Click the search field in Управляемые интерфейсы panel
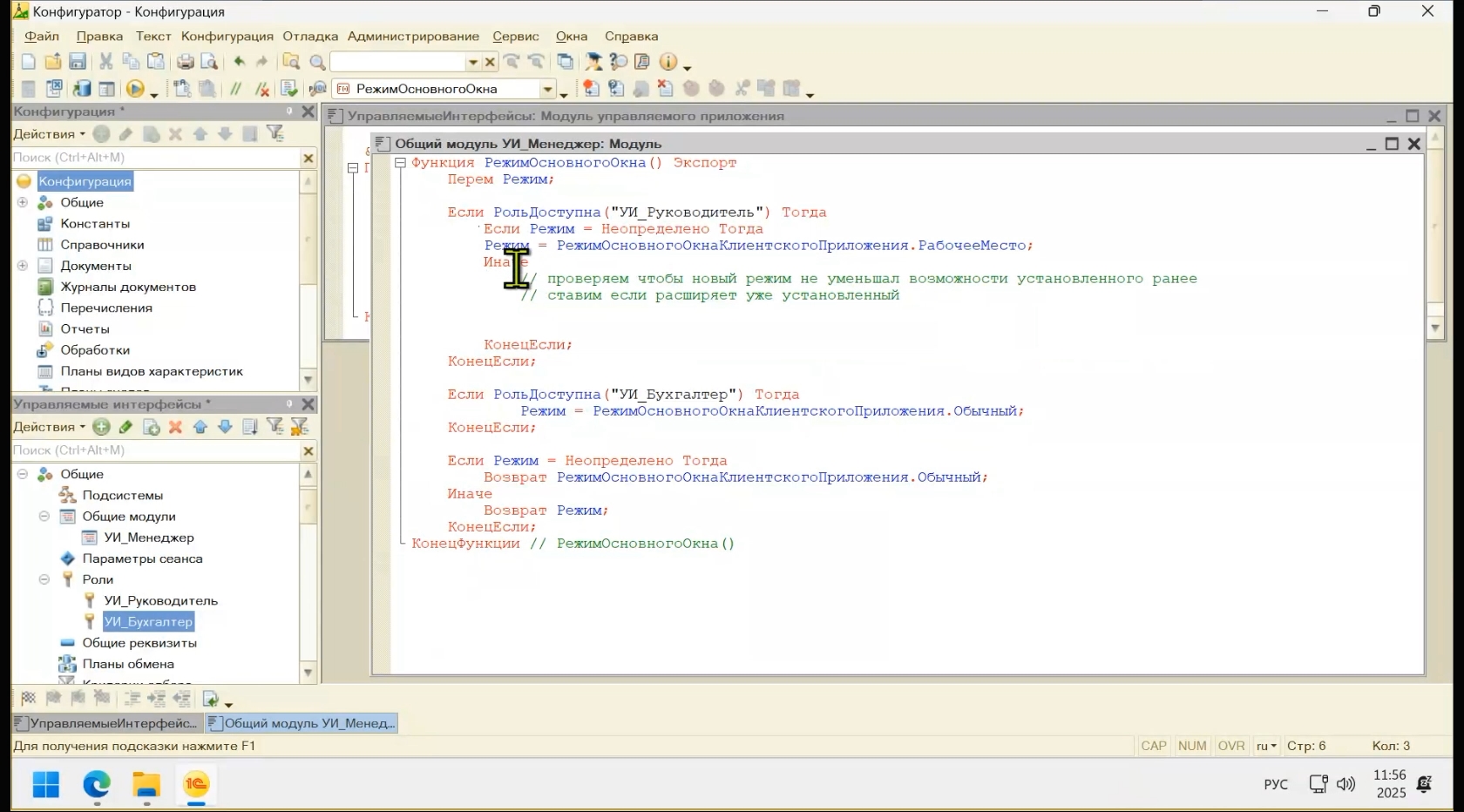 click(155, 450)
